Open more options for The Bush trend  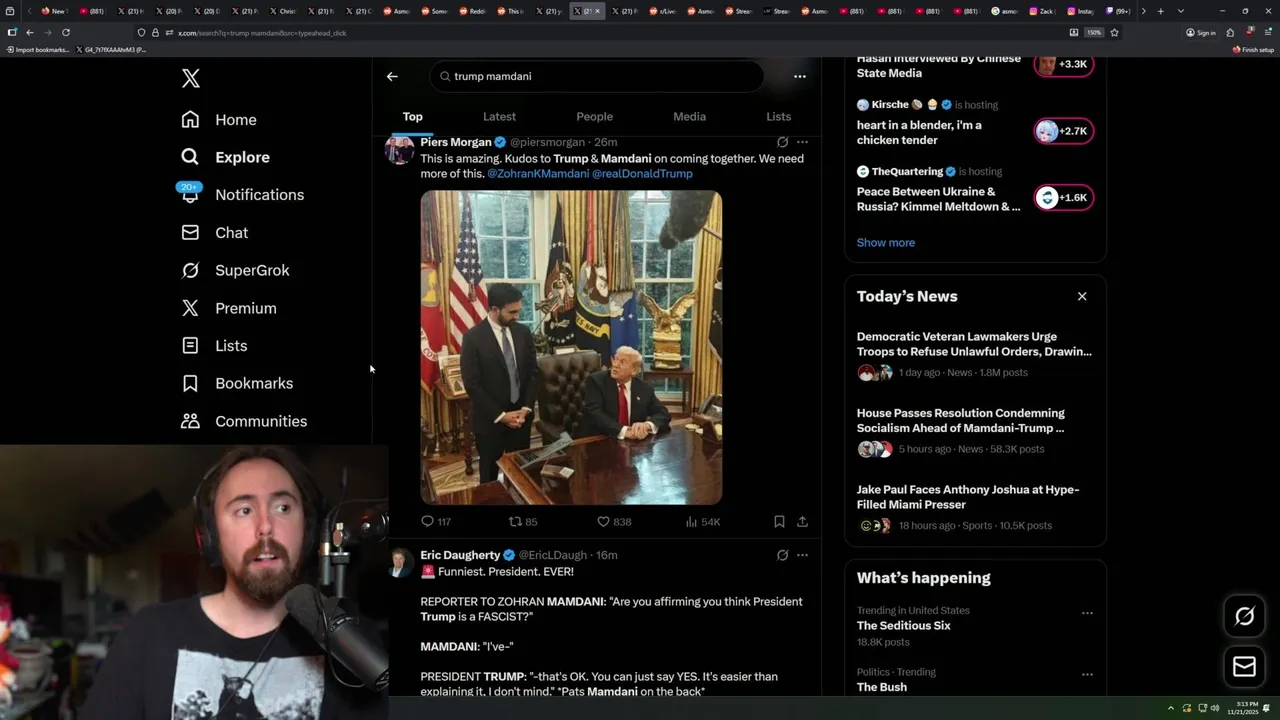[x=1087, y=675]
